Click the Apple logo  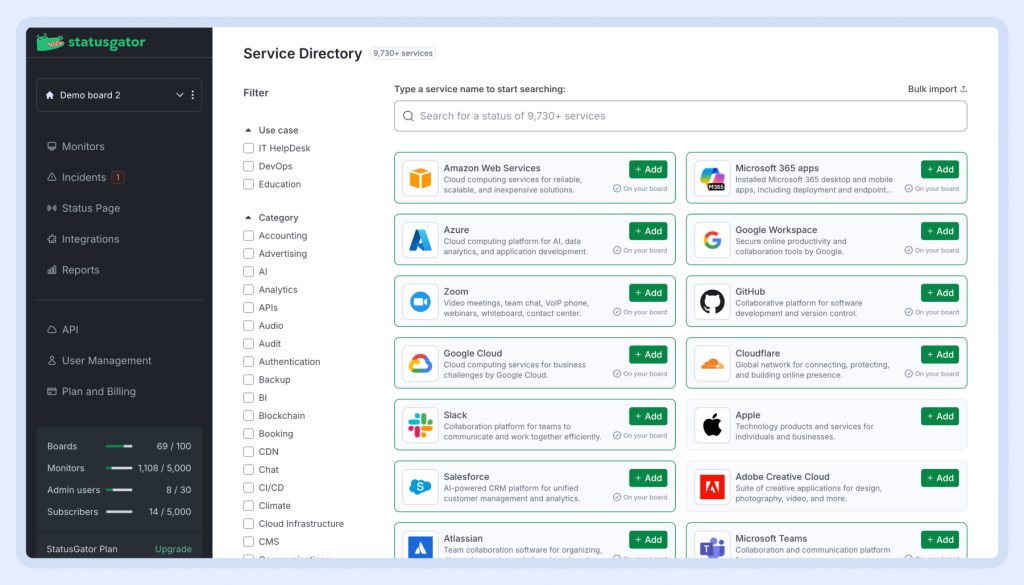click(x=712, y=425)
